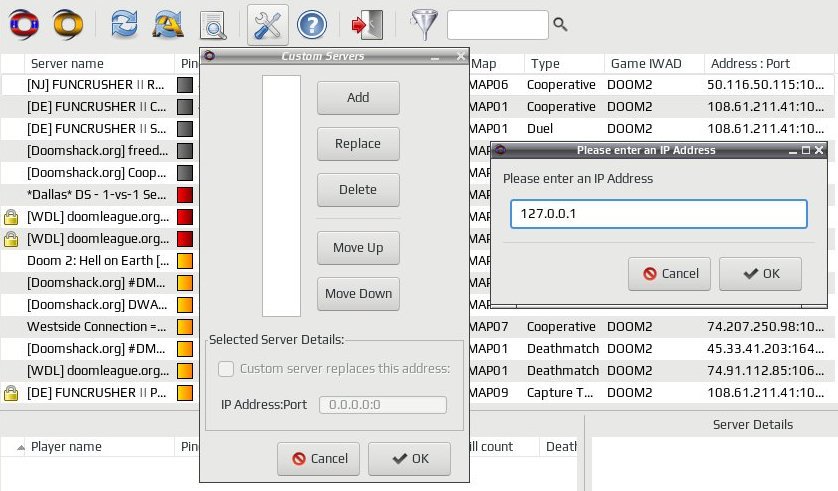Viewport: 838px width, 491px height.
Task: Click the Move Down button
Action: coord(358,294)
